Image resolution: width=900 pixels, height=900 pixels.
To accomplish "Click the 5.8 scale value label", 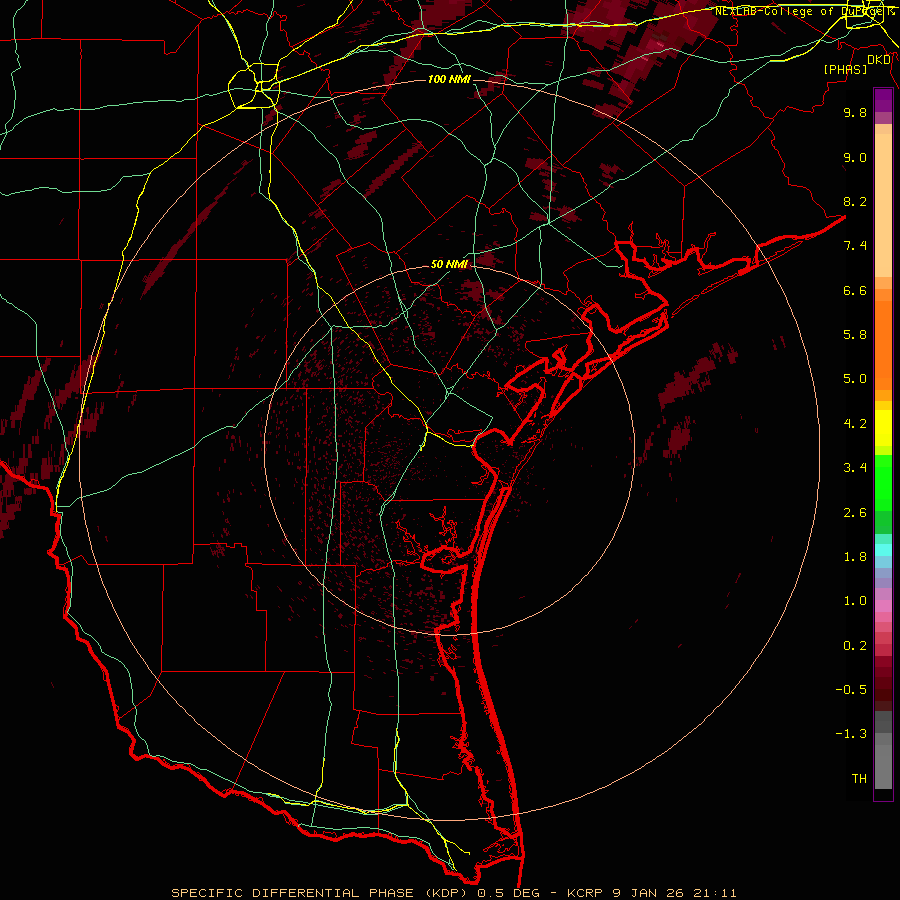I will (x=855, y=335).
